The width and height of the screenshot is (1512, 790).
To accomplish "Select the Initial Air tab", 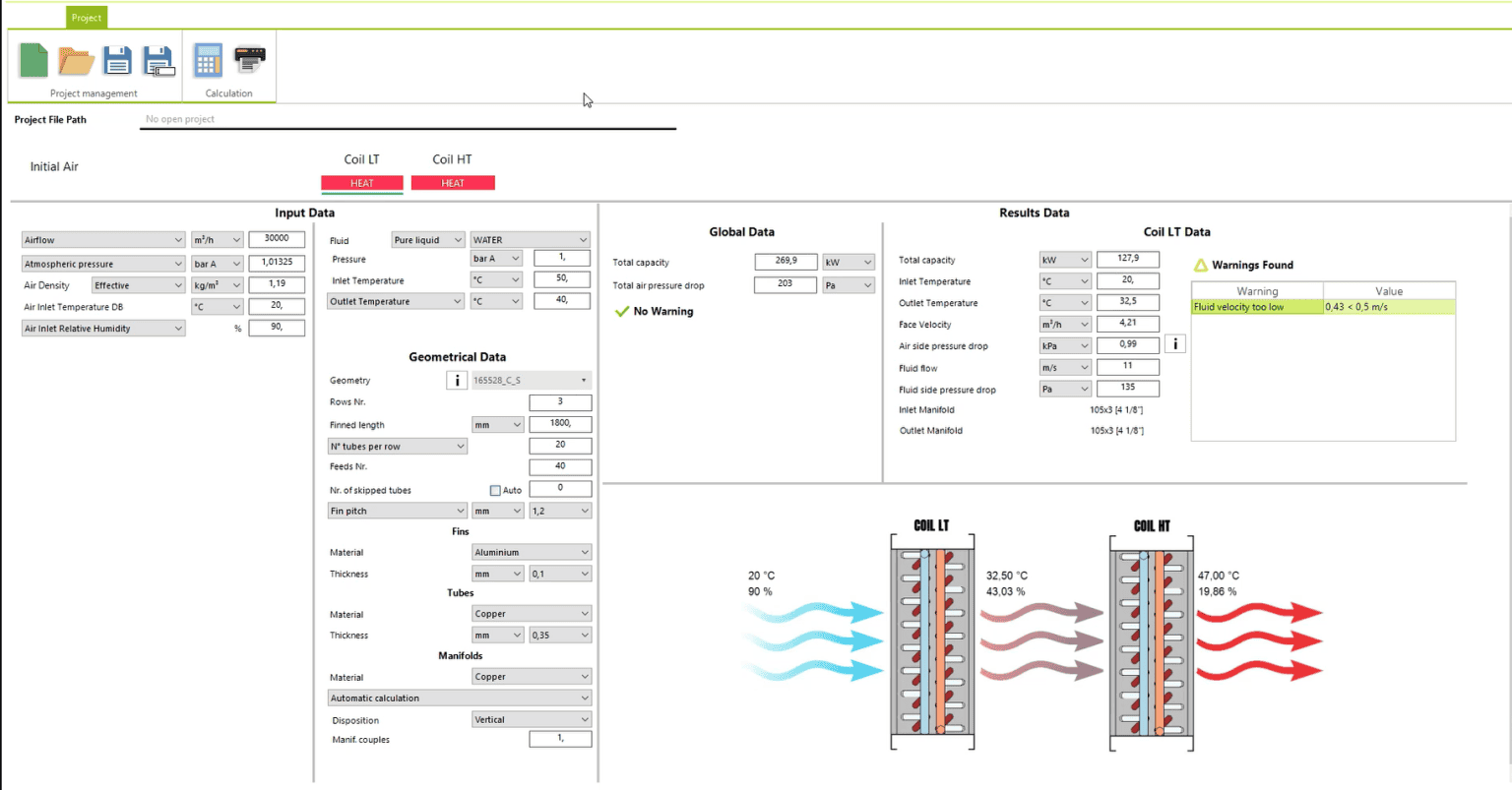I will click(x=54, y=166).
